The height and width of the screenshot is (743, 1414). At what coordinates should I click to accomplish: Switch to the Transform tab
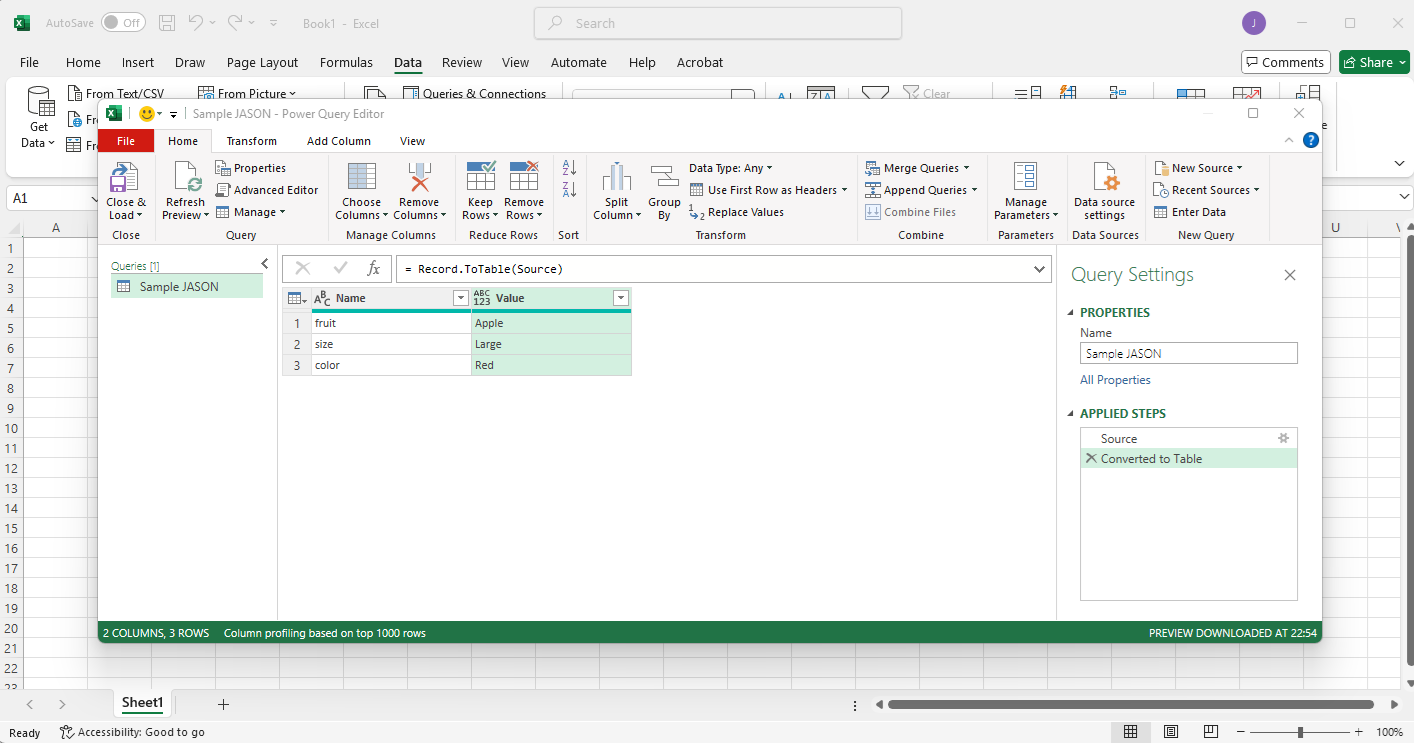tap(252, 141)
